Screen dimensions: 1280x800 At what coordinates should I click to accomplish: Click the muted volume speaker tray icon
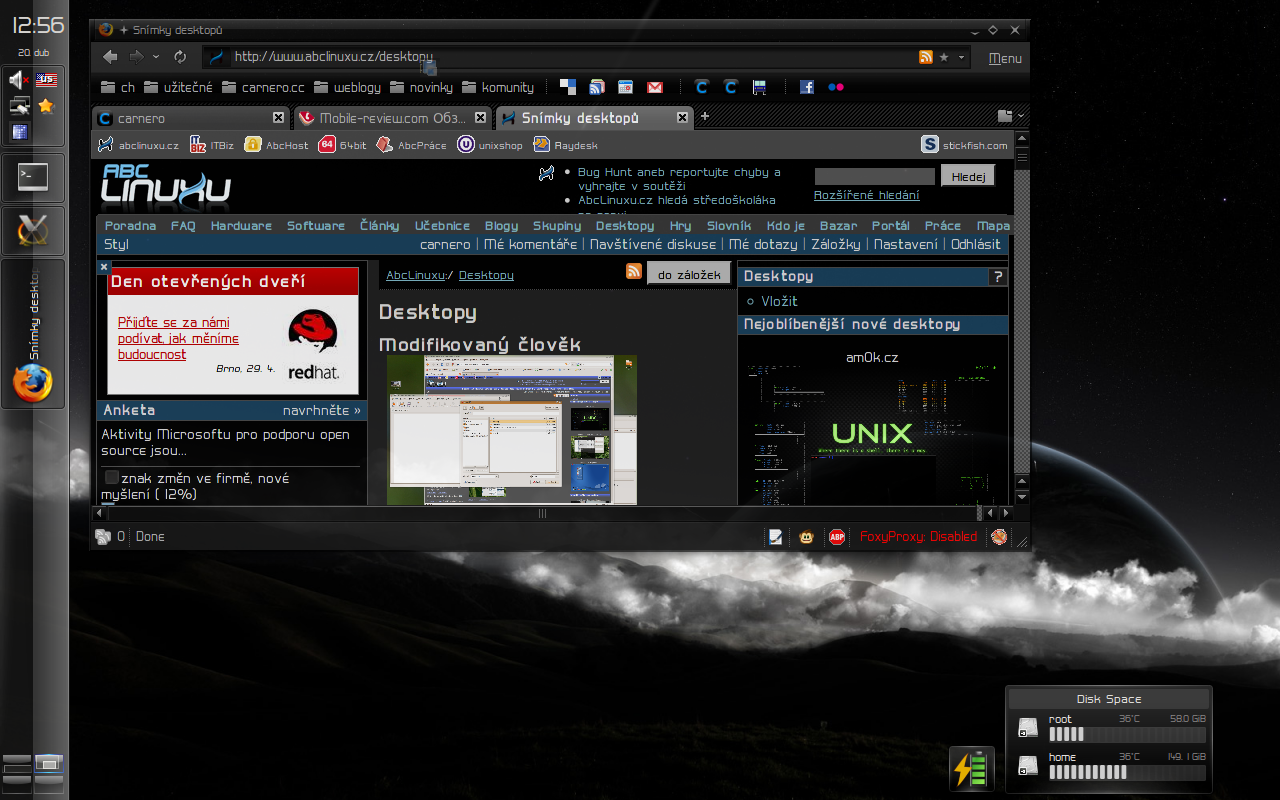[x=19, y=80]
